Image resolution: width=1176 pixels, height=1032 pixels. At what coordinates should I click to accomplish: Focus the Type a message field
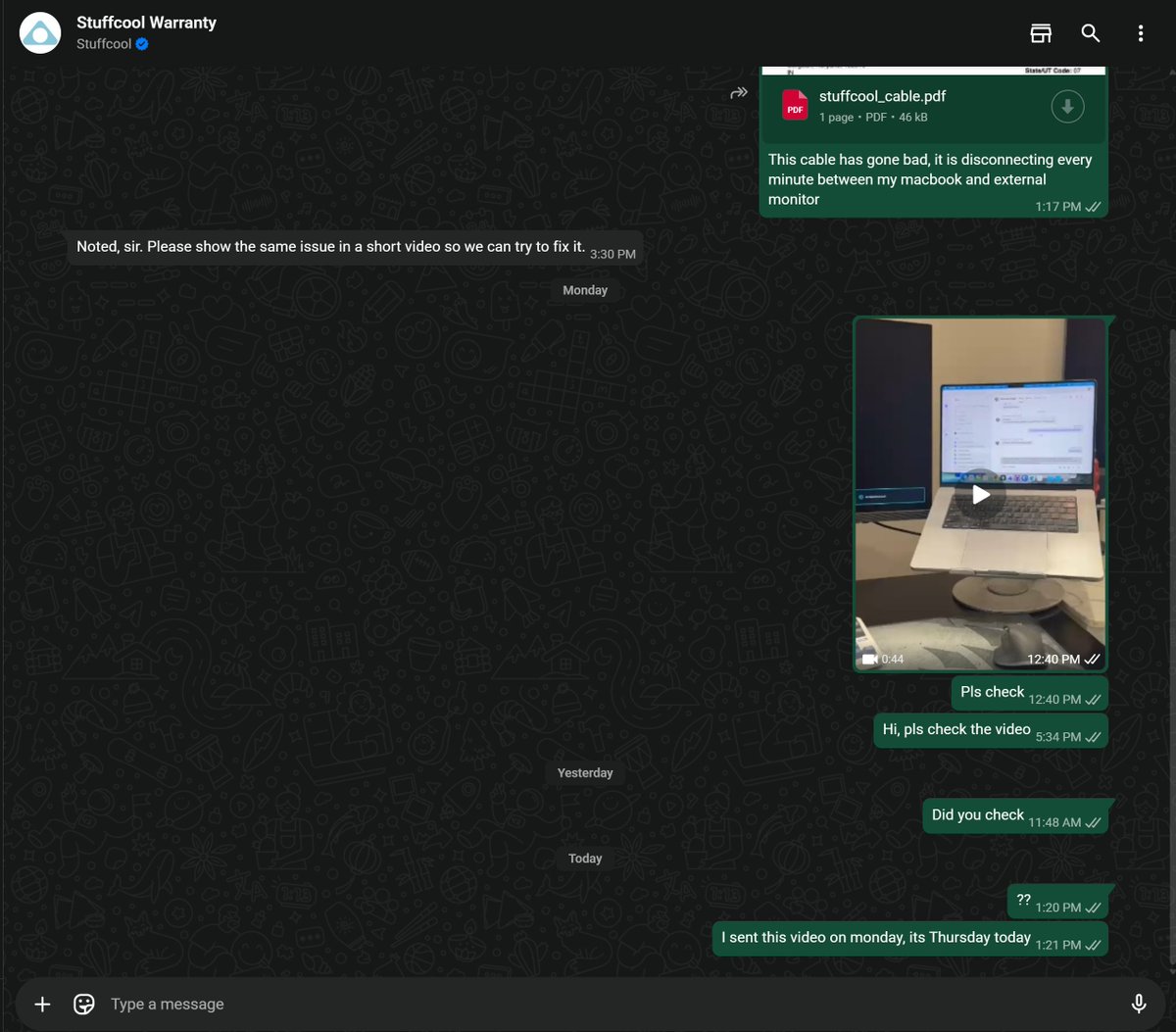(608, 1004)
